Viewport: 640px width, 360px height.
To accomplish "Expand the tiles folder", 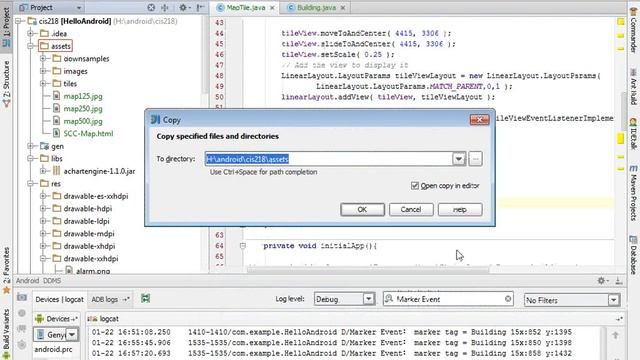I will [43, 84].
